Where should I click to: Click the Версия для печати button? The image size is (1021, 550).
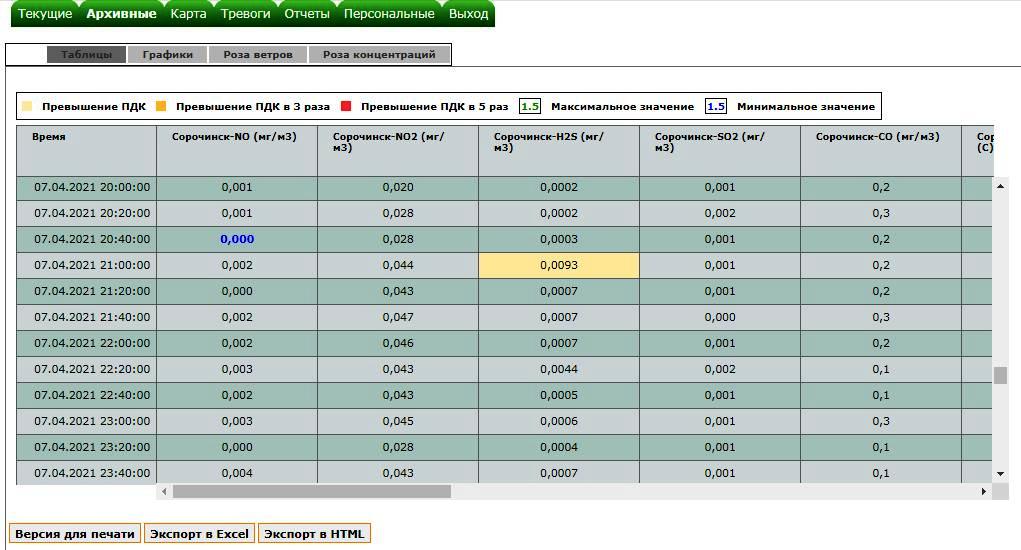[x=75, y=534]
